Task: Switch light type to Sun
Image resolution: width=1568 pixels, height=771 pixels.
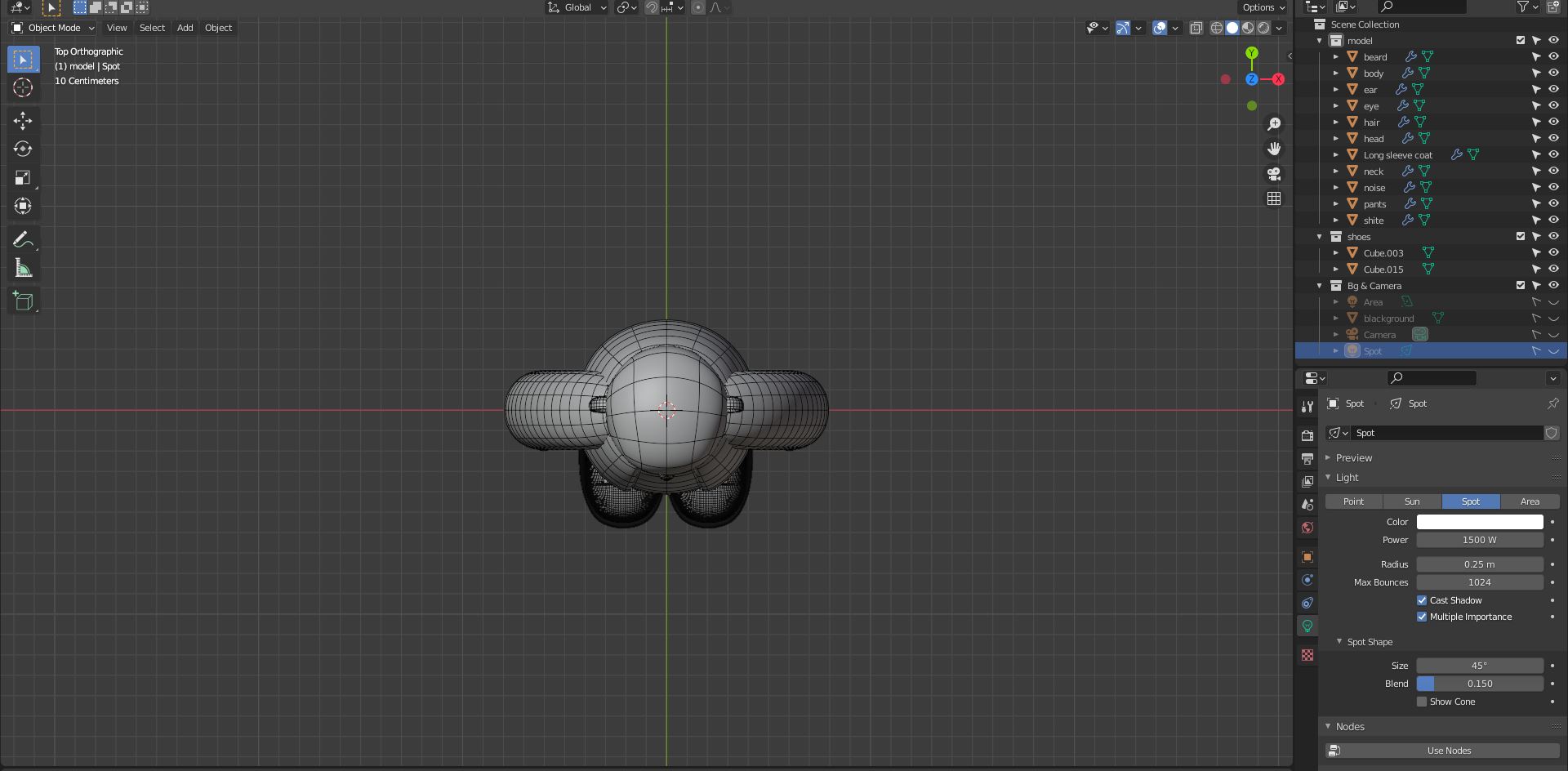Action: (x=1412, y=501)
